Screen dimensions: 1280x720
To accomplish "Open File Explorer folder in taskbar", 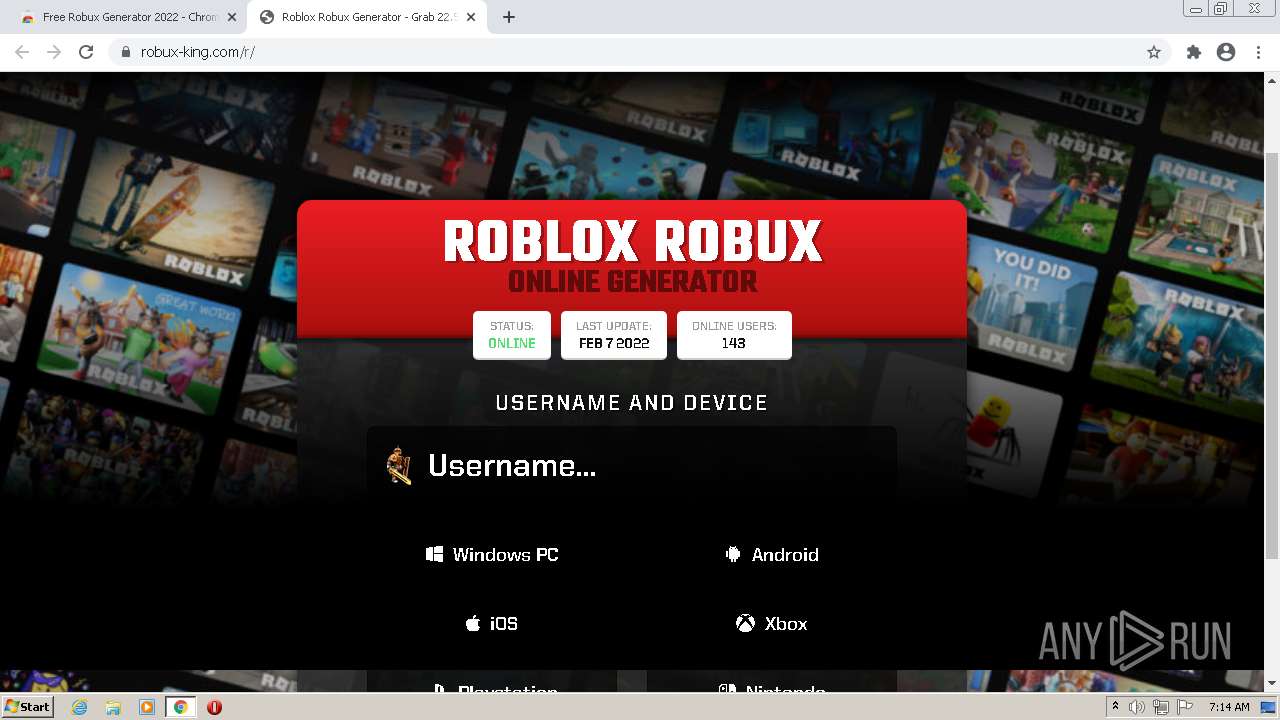I will coord(113,707).
